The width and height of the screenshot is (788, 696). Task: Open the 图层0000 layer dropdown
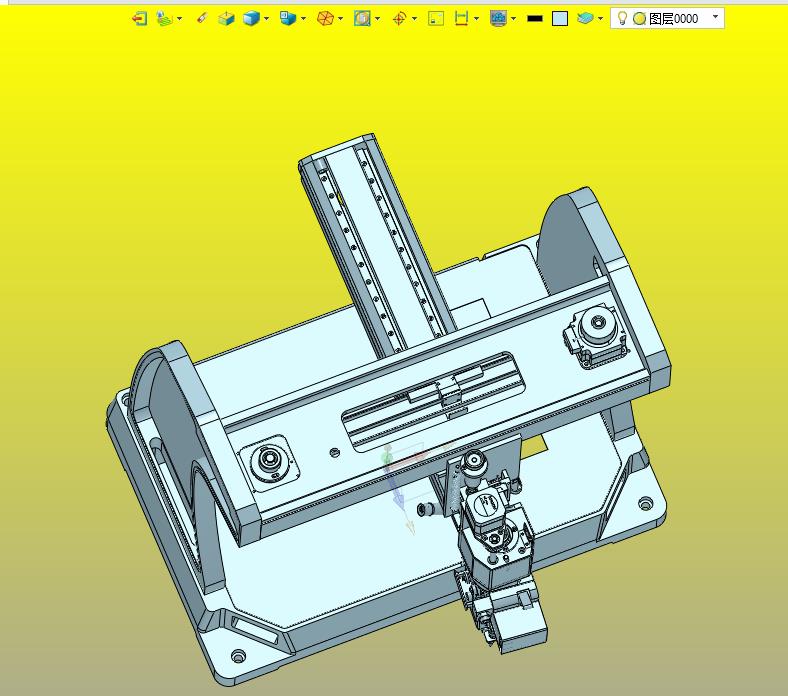pyautogui.click(x=715, y=17)
